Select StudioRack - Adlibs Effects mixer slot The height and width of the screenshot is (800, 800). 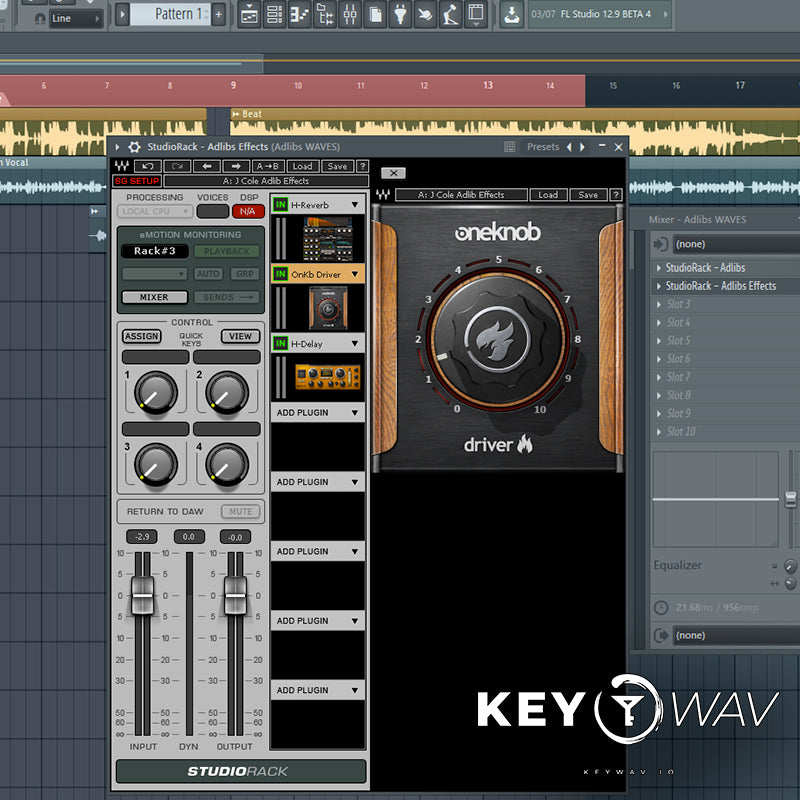click(x=726, y=286)
